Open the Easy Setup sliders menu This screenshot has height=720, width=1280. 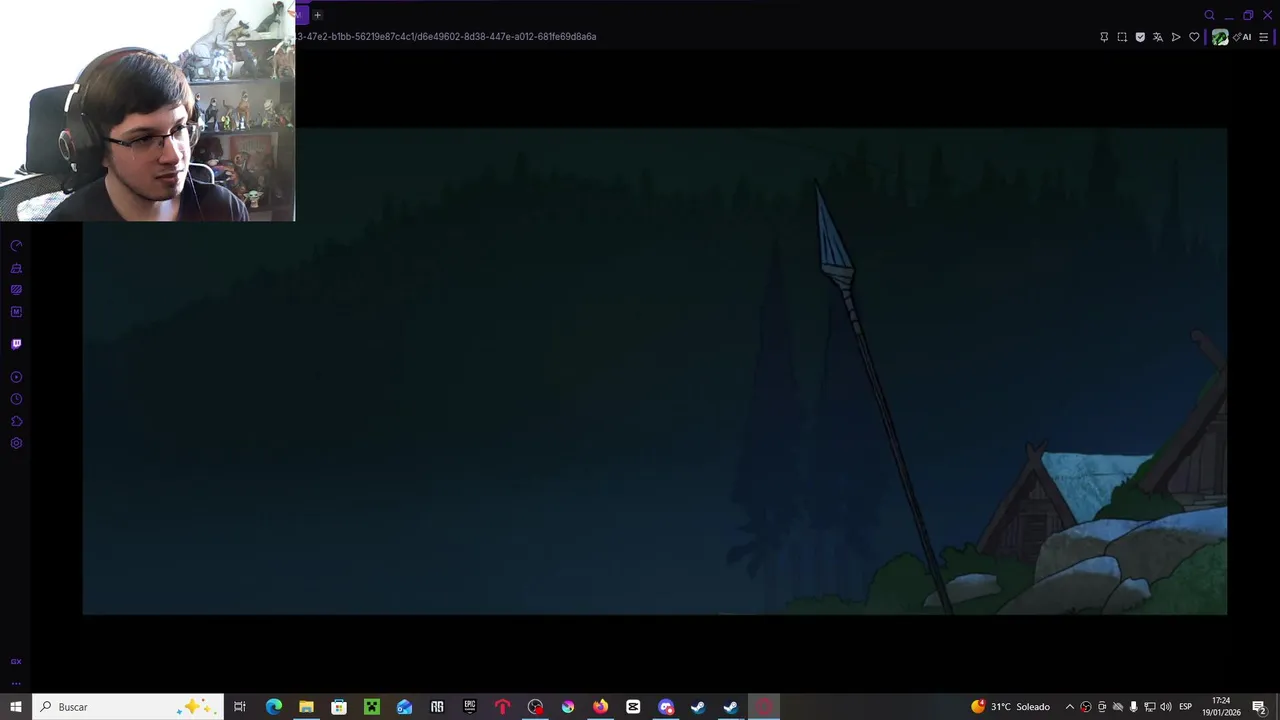coord(1264,37)
